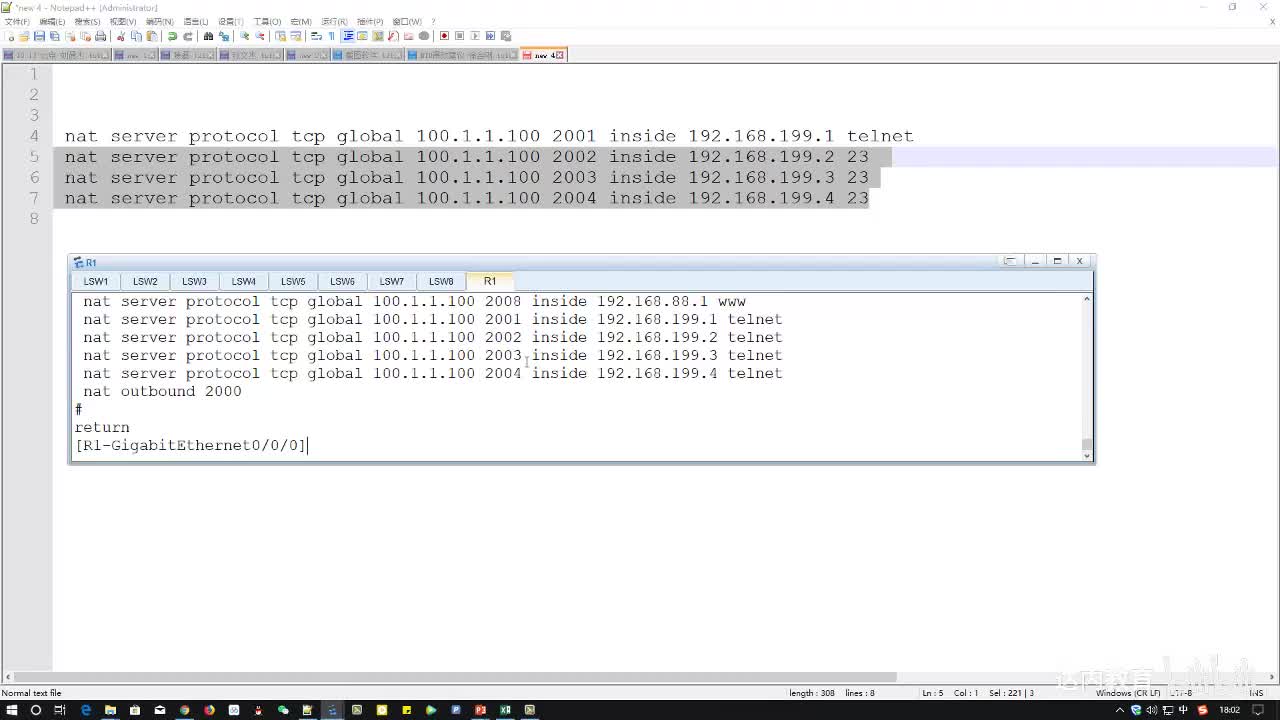This screenshot has height=720, width=1280.
Task: Open Microsoft Edge from the taskbar
Action: (85, 710)
